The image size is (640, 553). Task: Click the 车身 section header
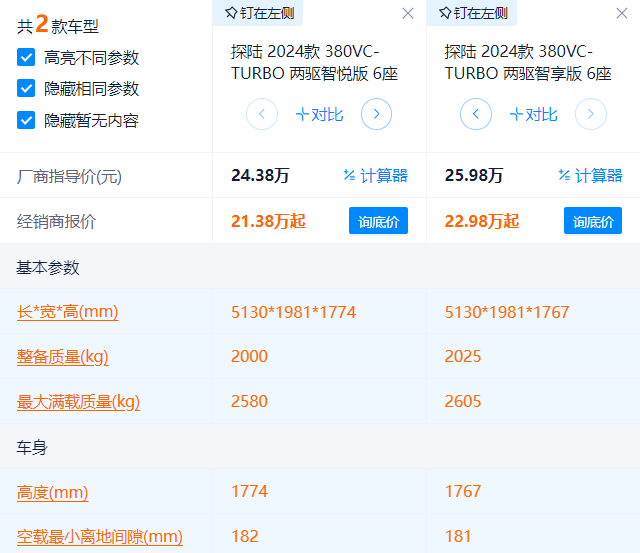32,447
